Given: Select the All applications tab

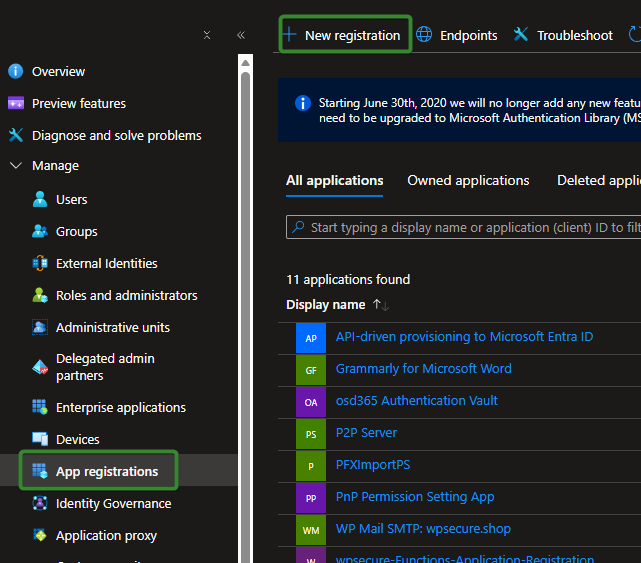Looking at the screenshot, I should click(334, 181).
